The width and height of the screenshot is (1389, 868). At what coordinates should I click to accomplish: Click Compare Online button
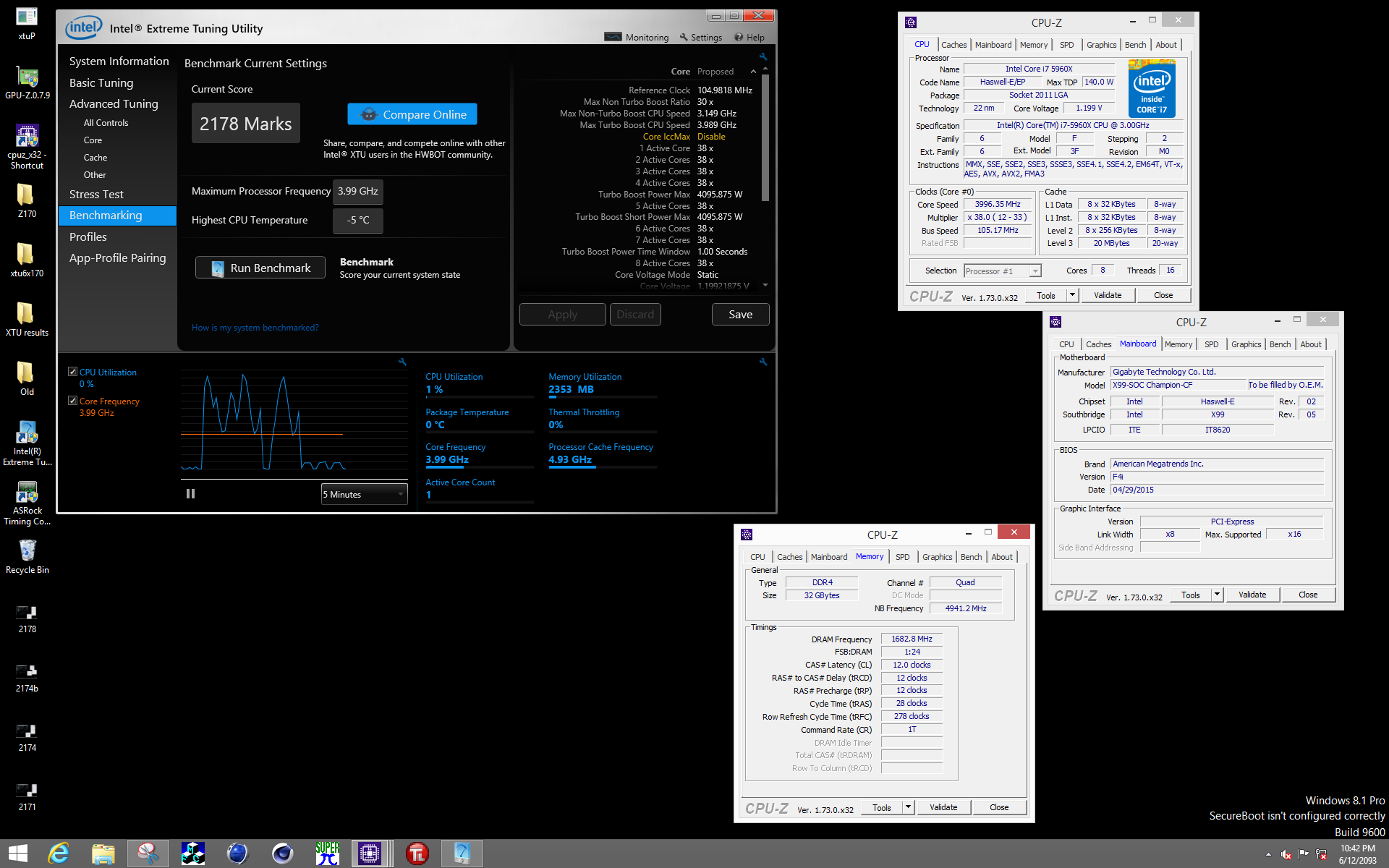point(412,114)
